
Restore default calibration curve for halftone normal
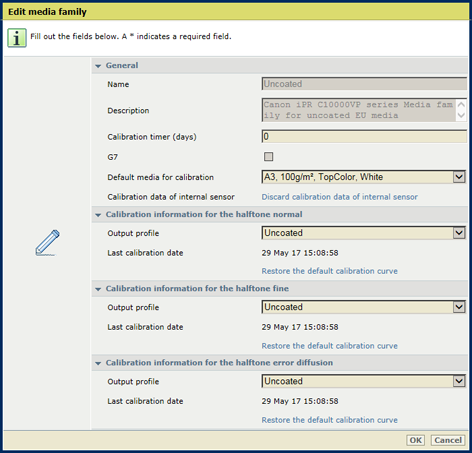(x=329, y=271)
